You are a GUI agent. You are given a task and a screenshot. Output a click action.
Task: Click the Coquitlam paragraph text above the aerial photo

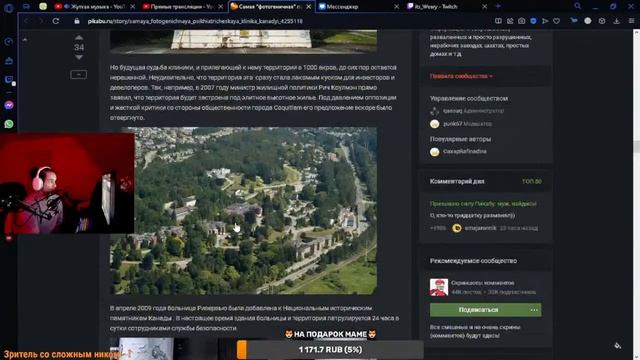[253, 92]
